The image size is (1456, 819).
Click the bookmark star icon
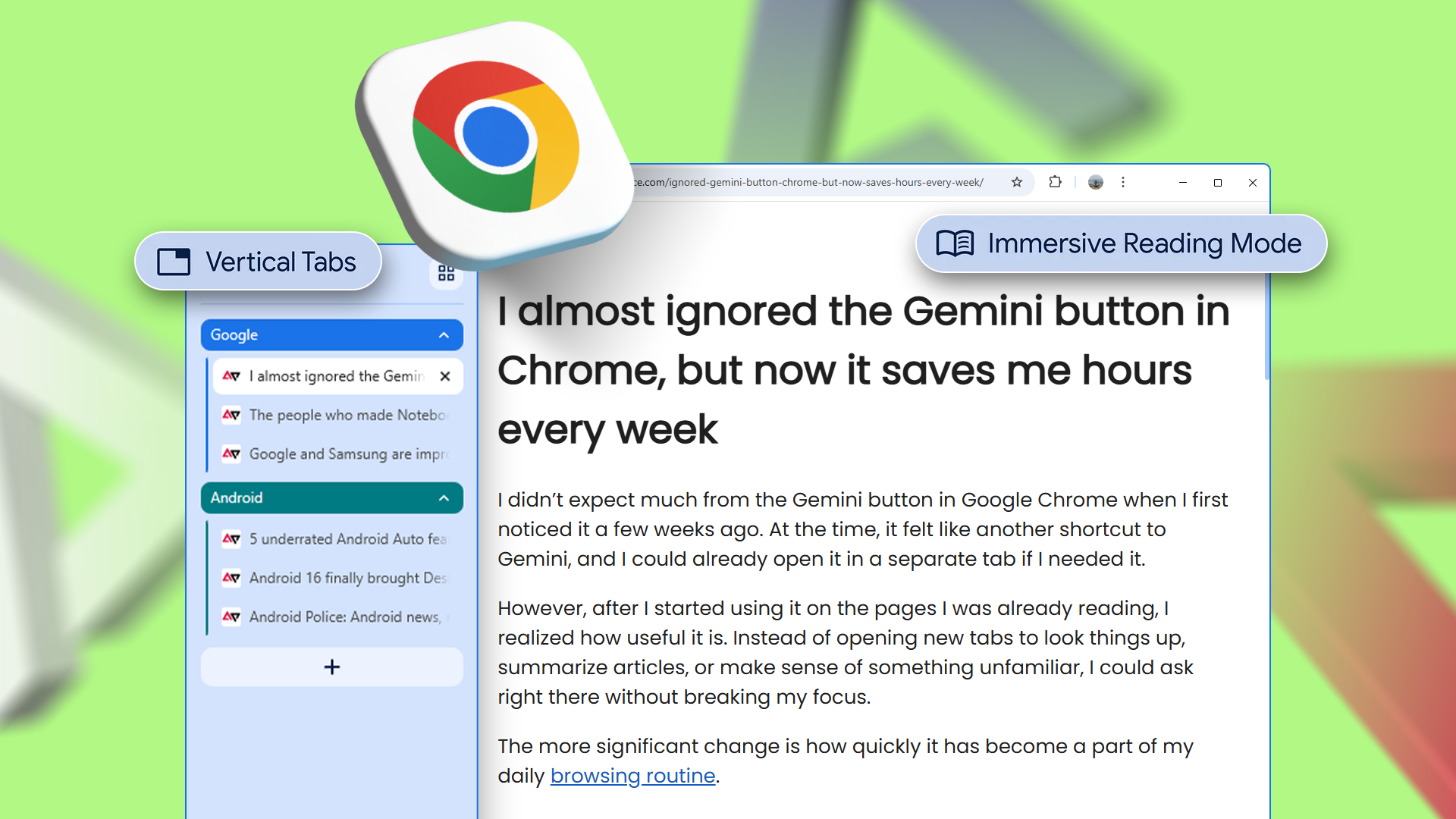(1017, 182)
